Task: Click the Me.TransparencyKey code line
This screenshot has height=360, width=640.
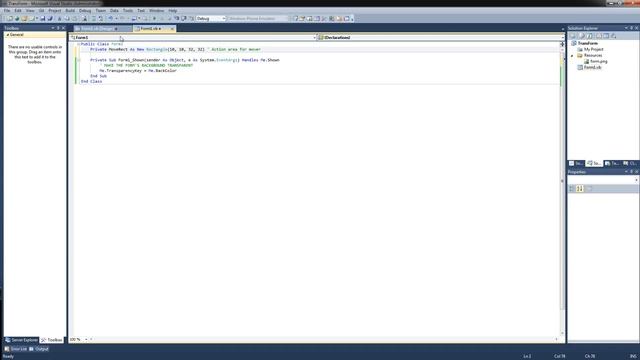Action: point(138,71)
